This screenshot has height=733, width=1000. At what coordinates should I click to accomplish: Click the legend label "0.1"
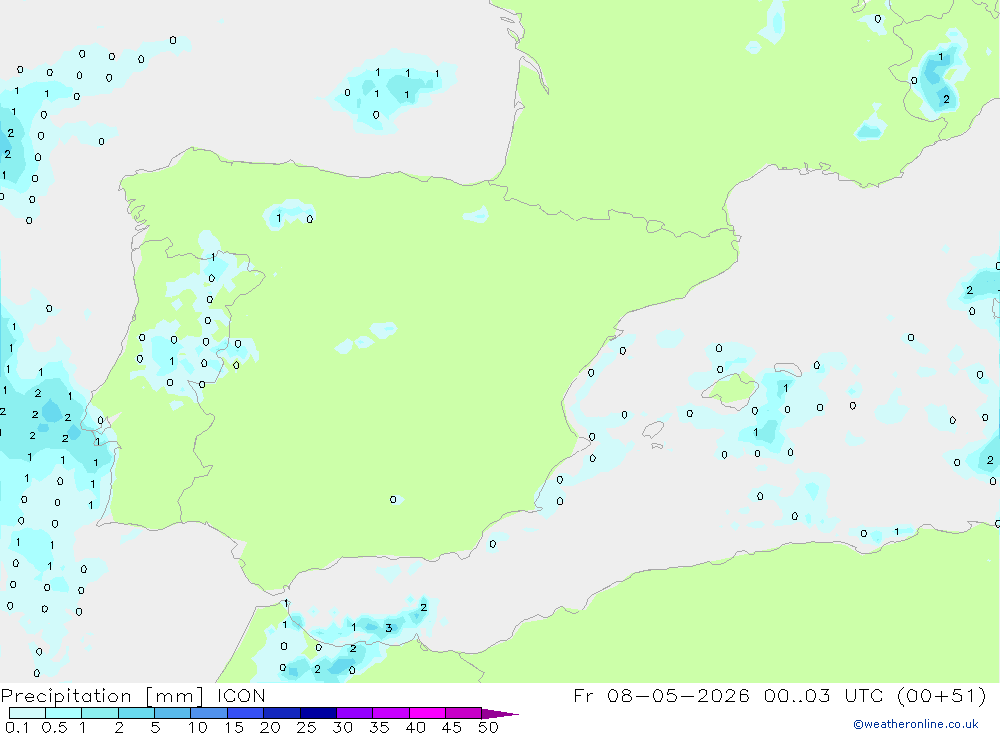click(x=17, y=727)
